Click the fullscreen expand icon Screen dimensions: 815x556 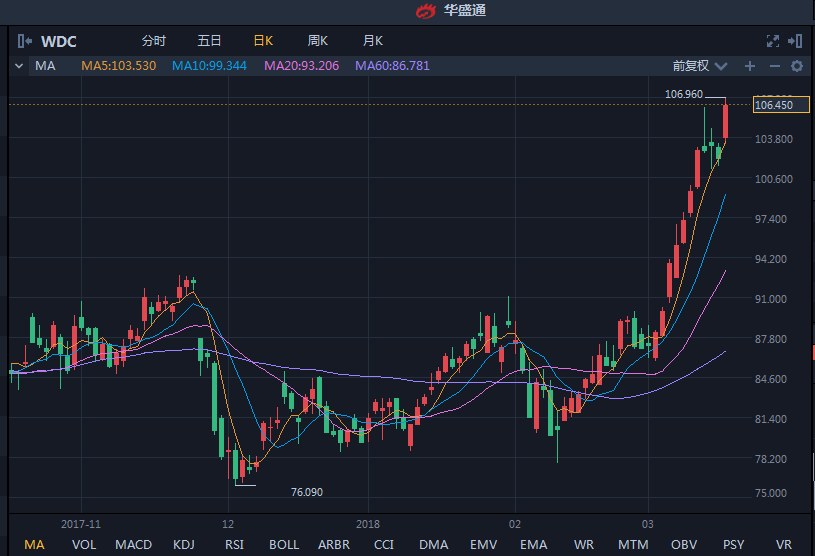point(772,41)
